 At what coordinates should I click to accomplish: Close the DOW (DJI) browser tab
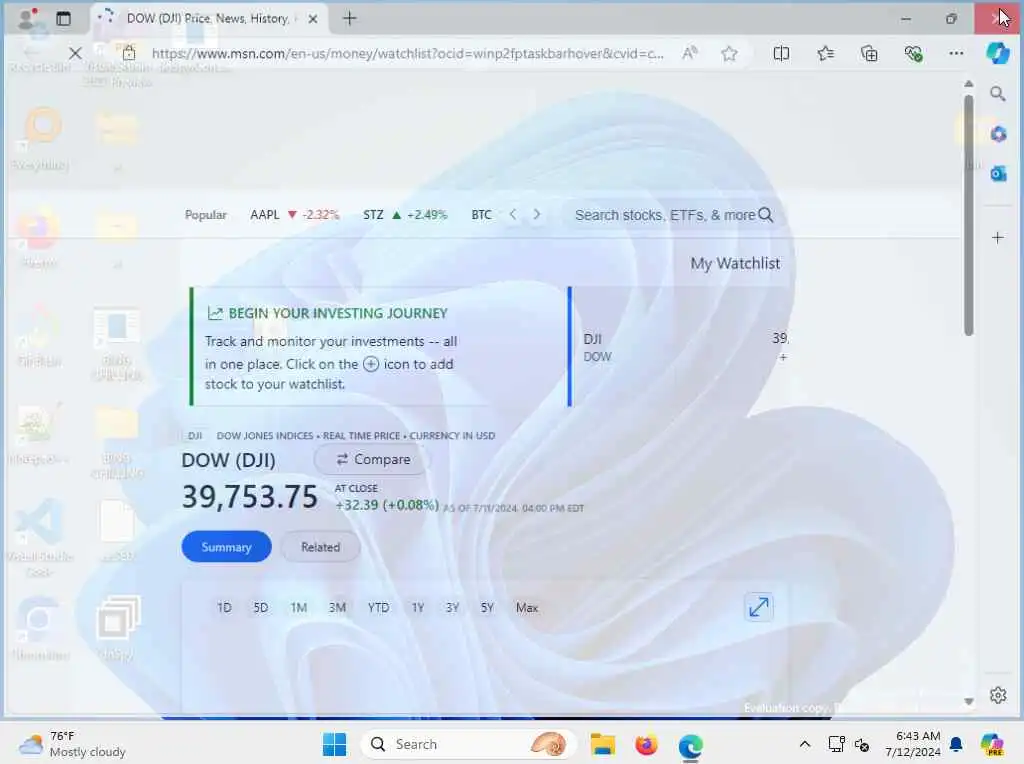tap(313, 19)
